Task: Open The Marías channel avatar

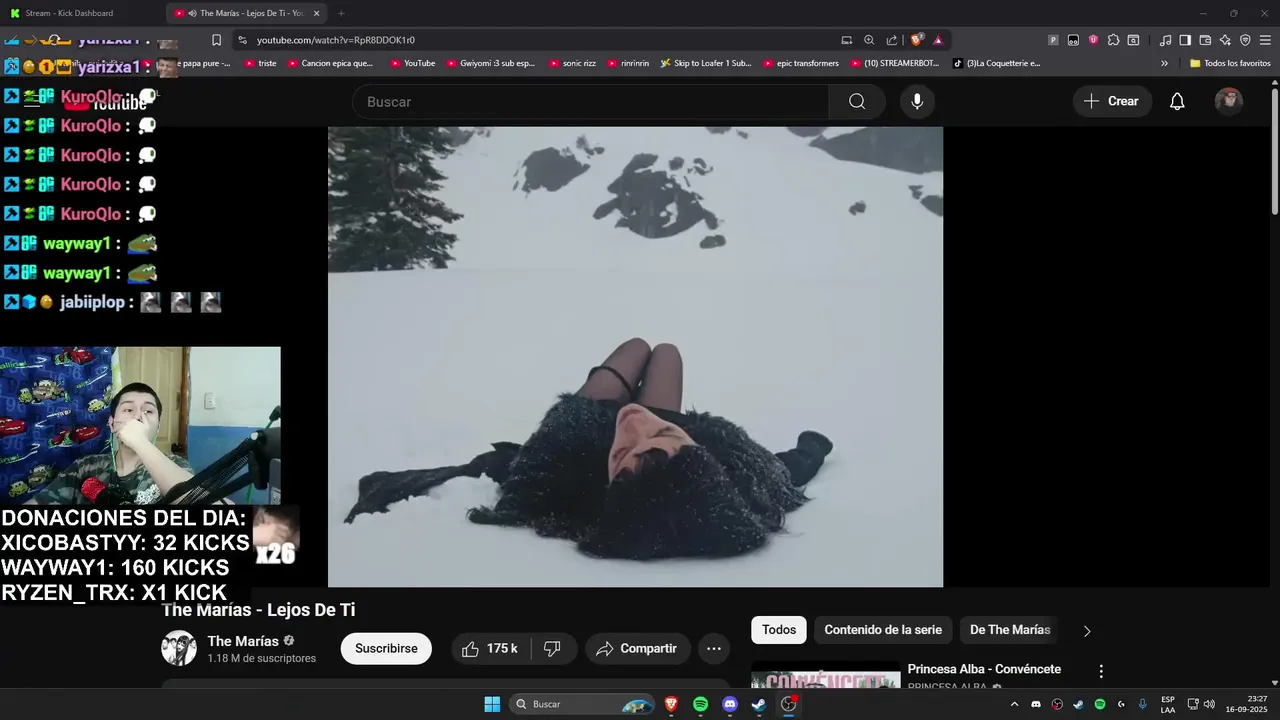Action: pyautogui.click(x=179, y=648)
